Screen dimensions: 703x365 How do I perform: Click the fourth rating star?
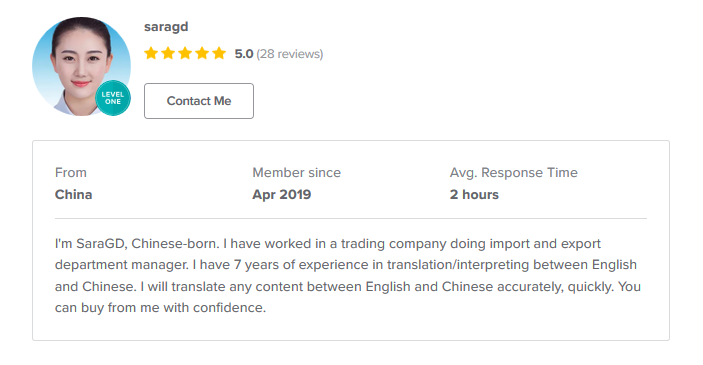pos(202,53)
